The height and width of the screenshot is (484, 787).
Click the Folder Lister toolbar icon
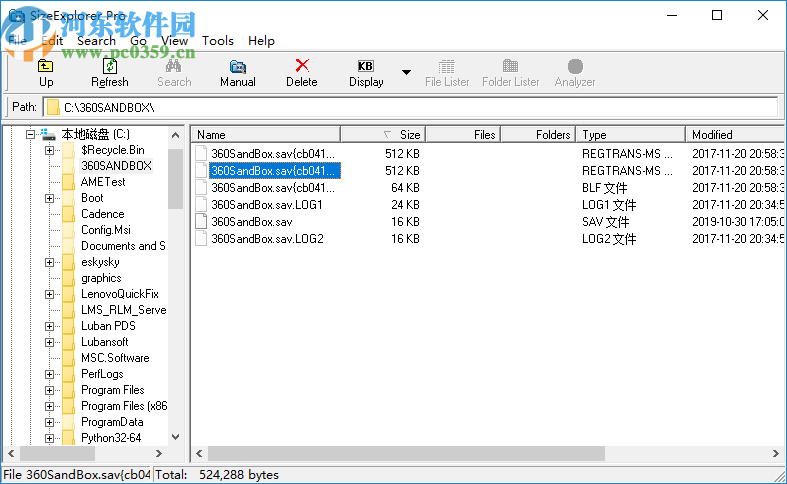[510, 66]
